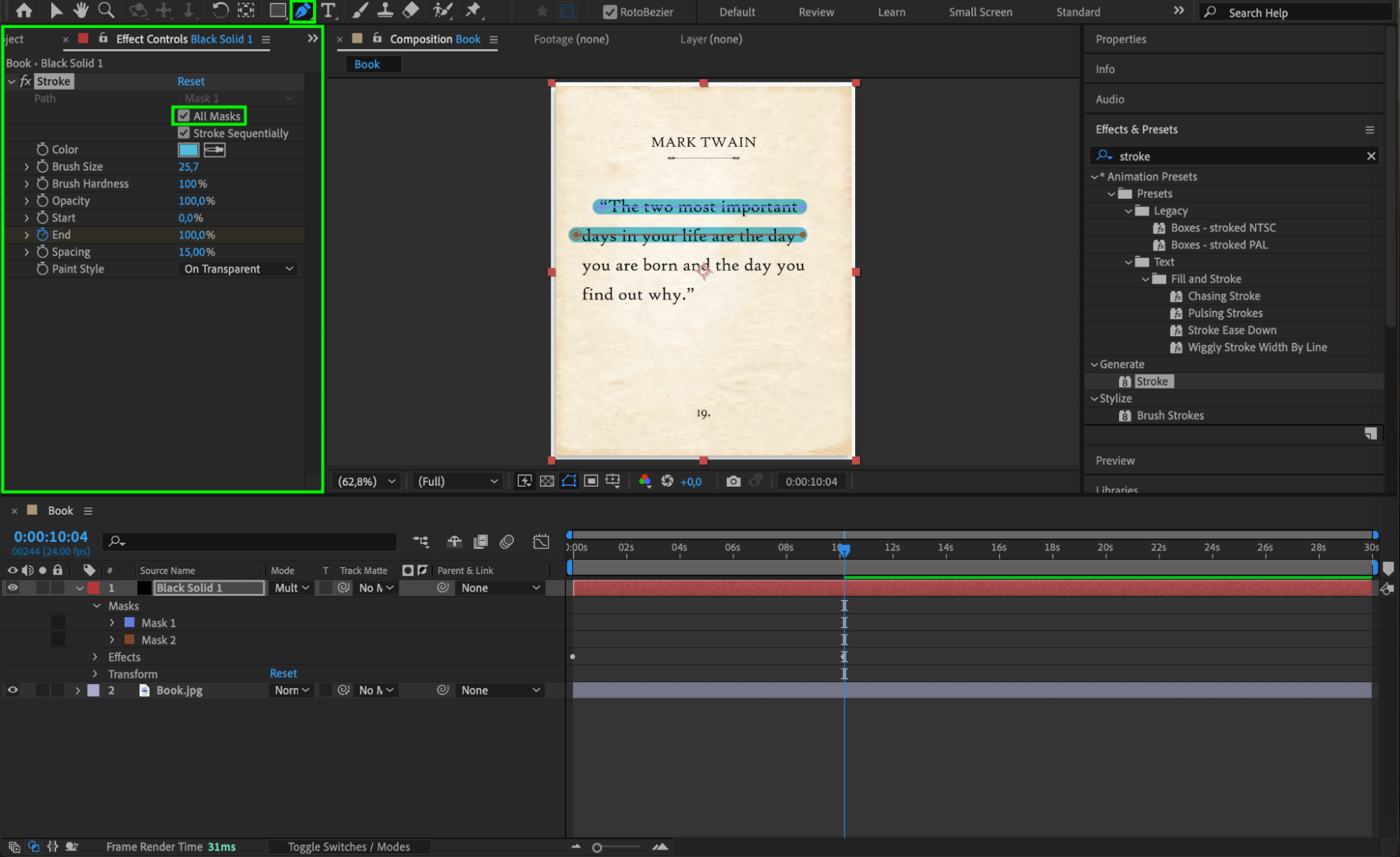The height and width of the screenshot is (857, 1400).
Task: Select the Eraser tool
Action: (x=411, y=11)
